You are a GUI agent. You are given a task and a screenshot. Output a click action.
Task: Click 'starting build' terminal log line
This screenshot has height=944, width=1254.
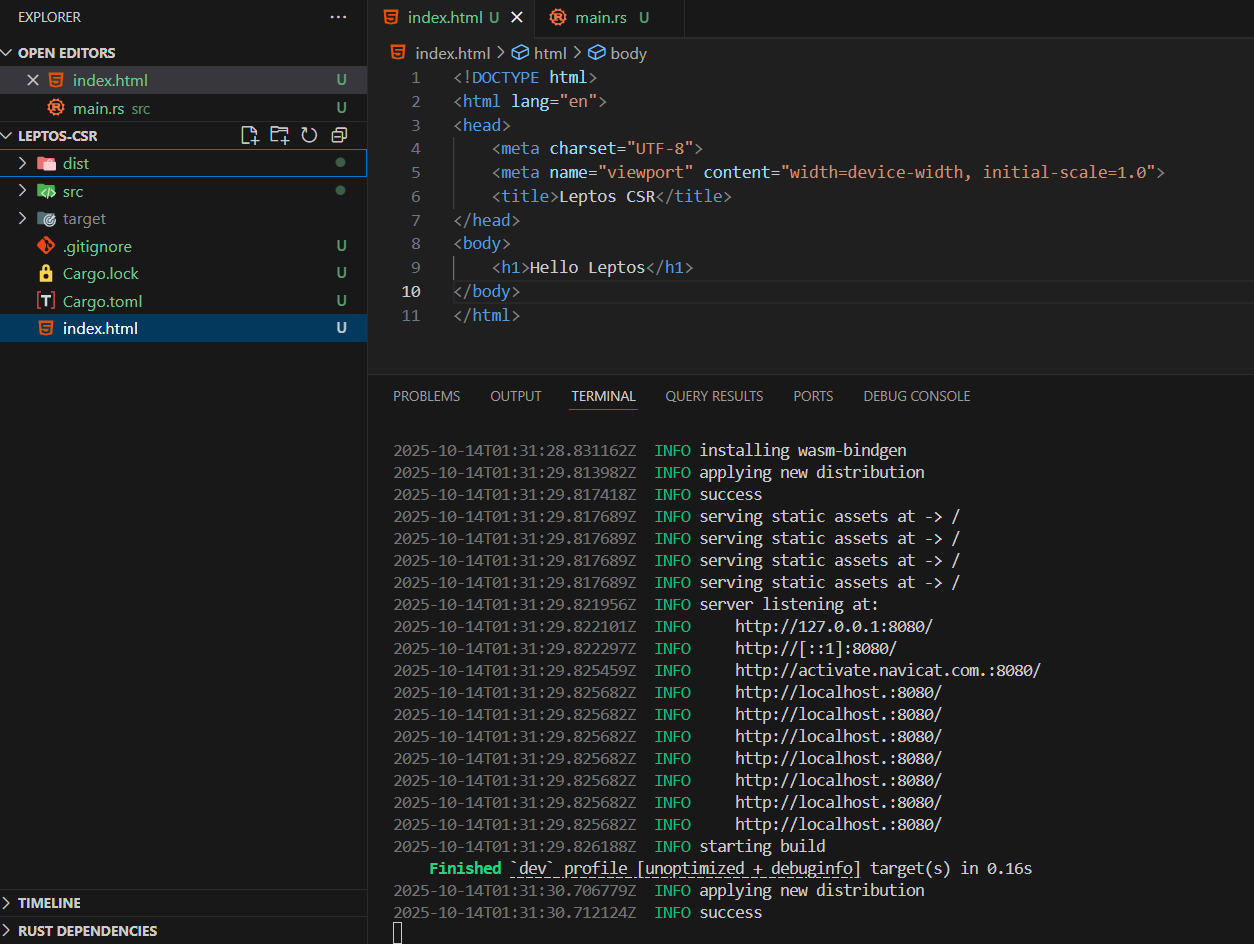pos(762,846)
